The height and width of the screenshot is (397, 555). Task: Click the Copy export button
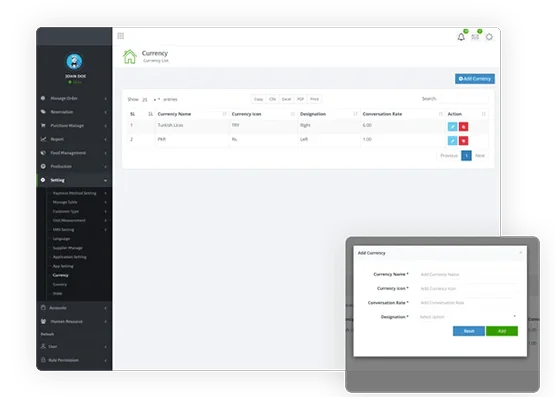[258, 99]
